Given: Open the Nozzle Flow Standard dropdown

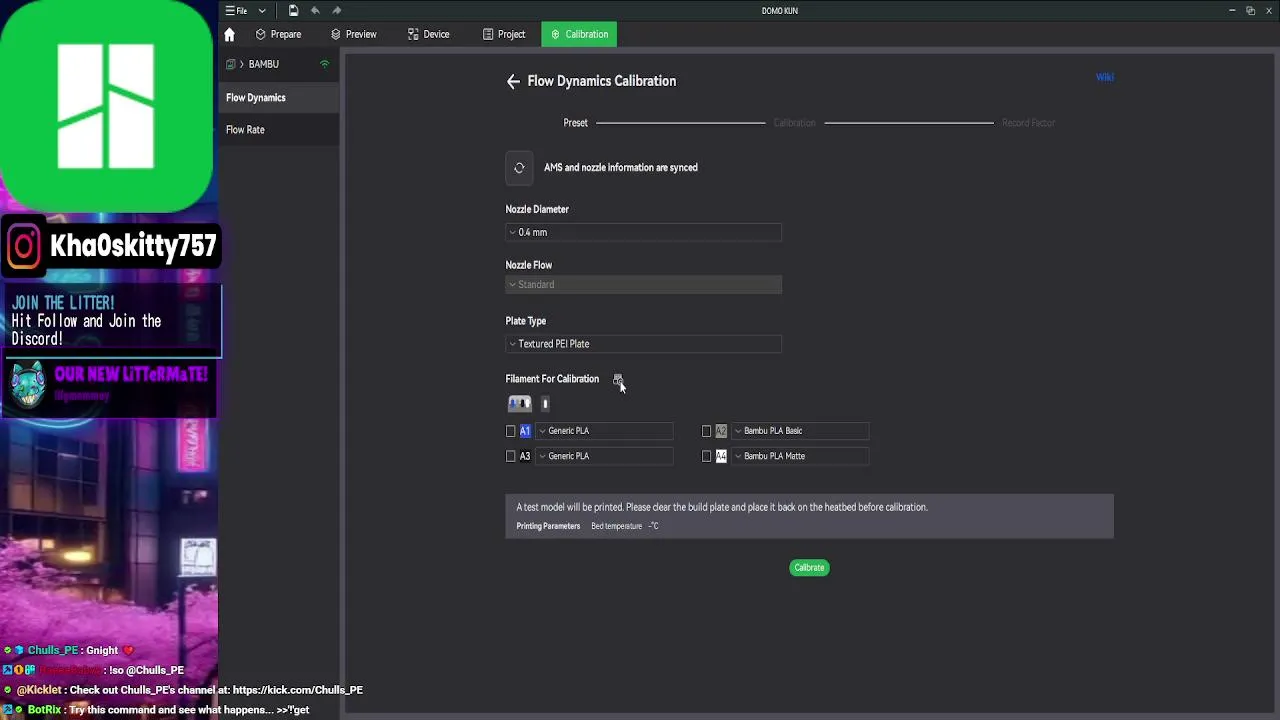Looking at the screenshot, I should click(x=643, y=285).
